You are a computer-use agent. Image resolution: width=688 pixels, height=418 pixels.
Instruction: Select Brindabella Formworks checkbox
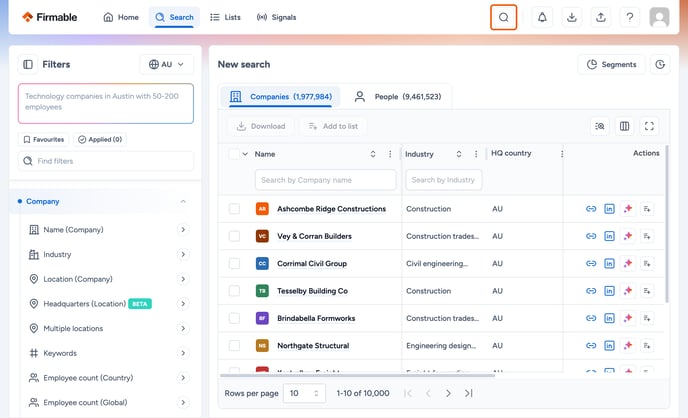tap(234, 318)
